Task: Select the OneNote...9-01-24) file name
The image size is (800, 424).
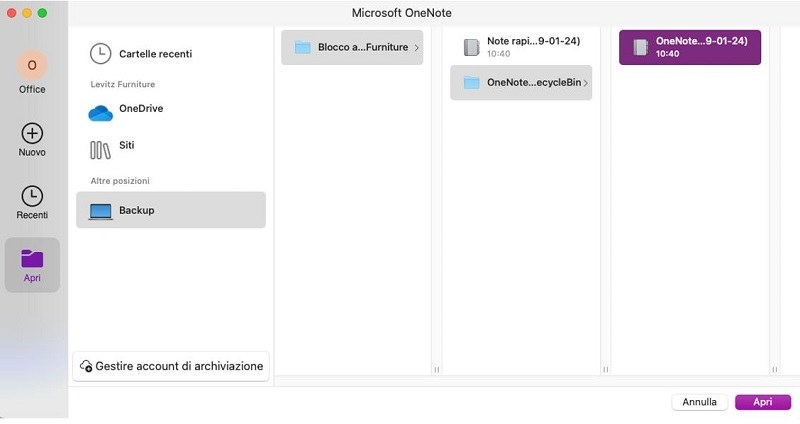Action: point(702,41)
